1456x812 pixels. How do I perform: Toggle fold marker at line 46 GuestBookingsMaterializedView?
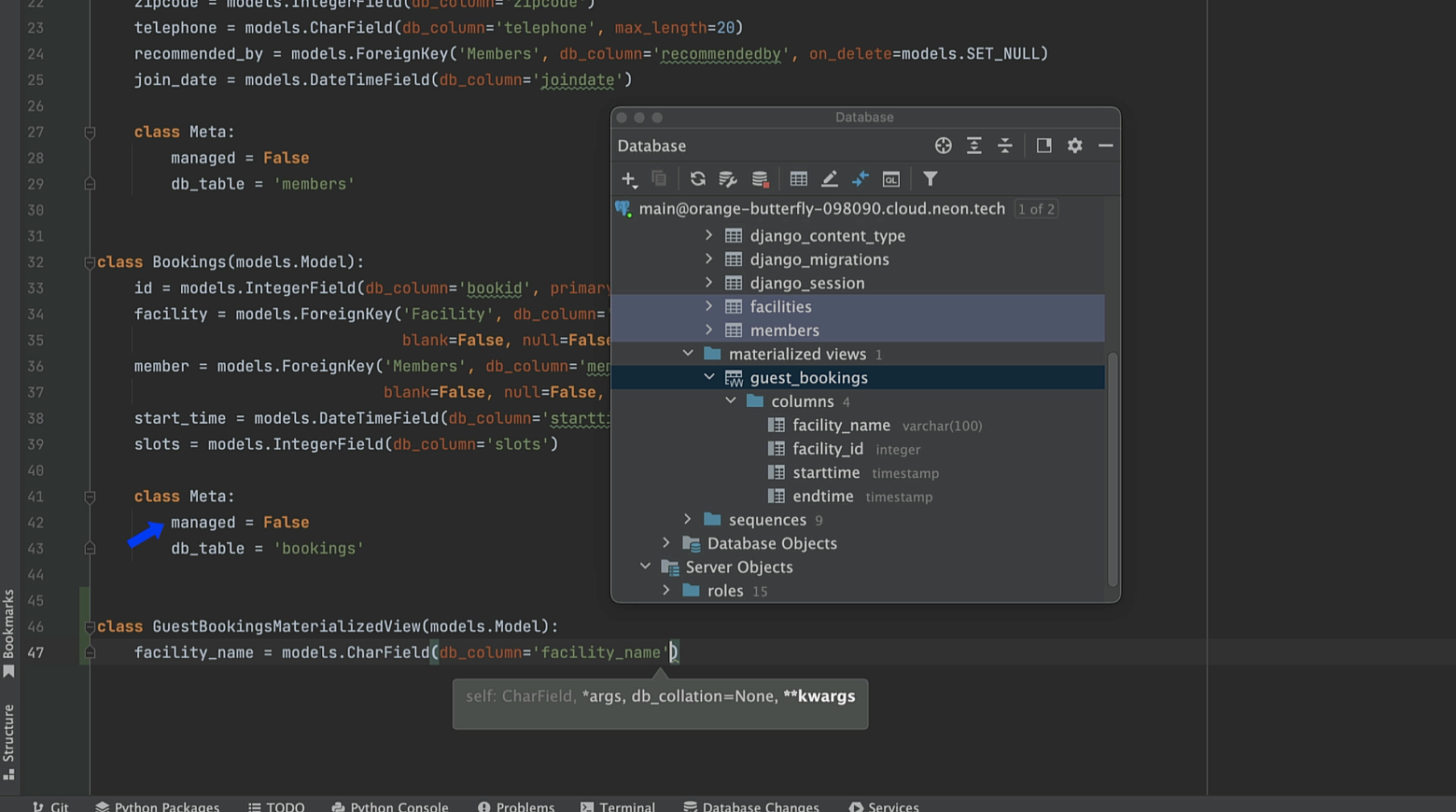click(90, 627)
